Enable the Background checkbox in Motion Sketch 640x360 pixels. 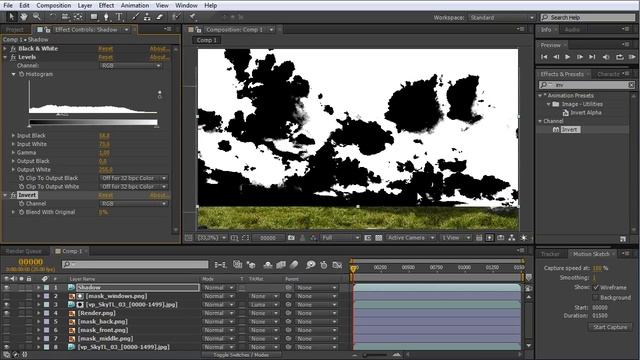click(x=596, y=298)
